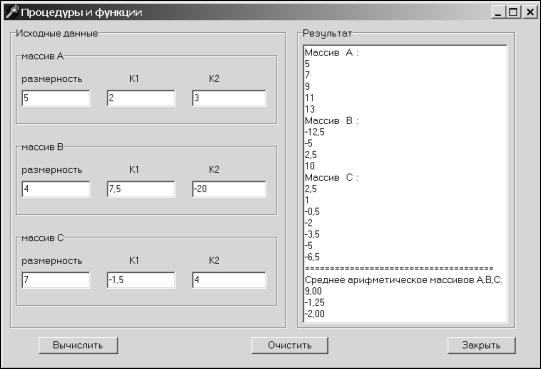Close the window with X button
This screenshot has width=541, height=369.
point(530,12)
